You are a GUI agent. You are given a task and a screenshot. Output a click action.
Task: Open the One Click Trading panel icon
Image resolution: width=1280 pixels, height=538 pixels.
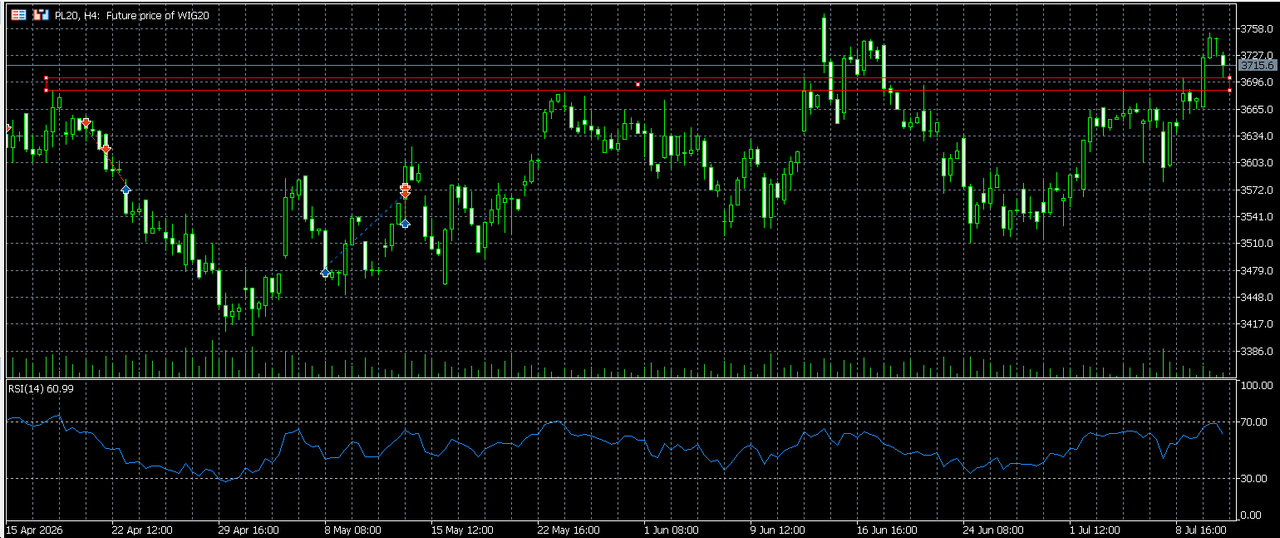(x=19, y=16)
